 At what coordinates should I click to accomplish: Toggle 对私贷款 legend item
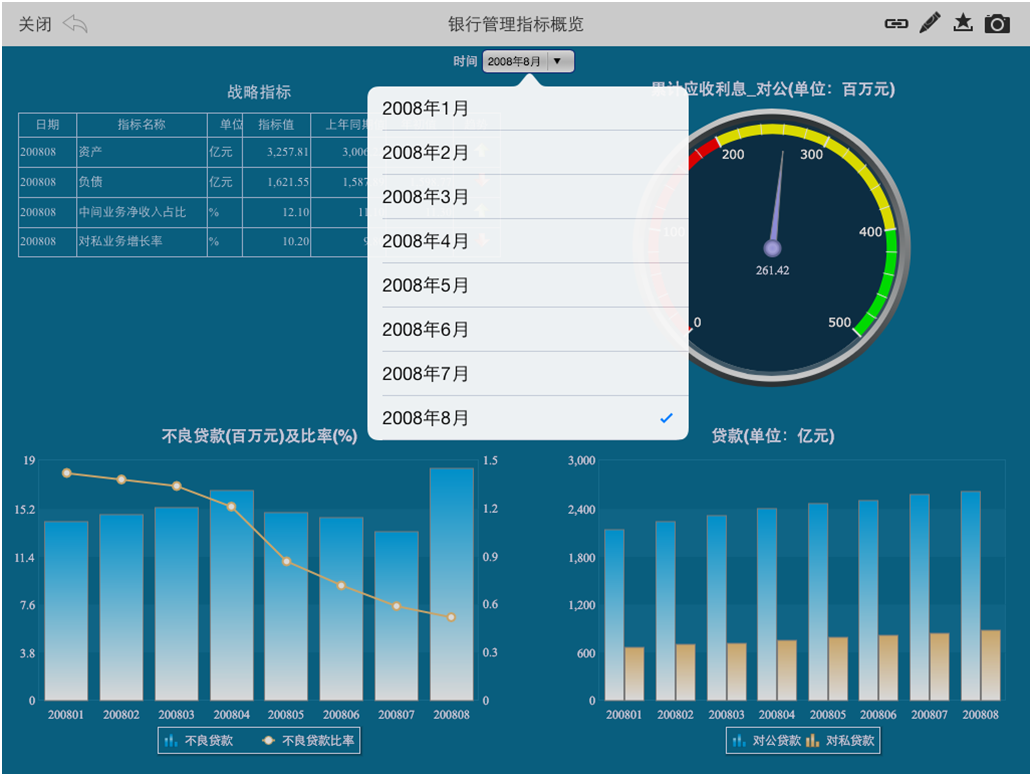[840, 740]
